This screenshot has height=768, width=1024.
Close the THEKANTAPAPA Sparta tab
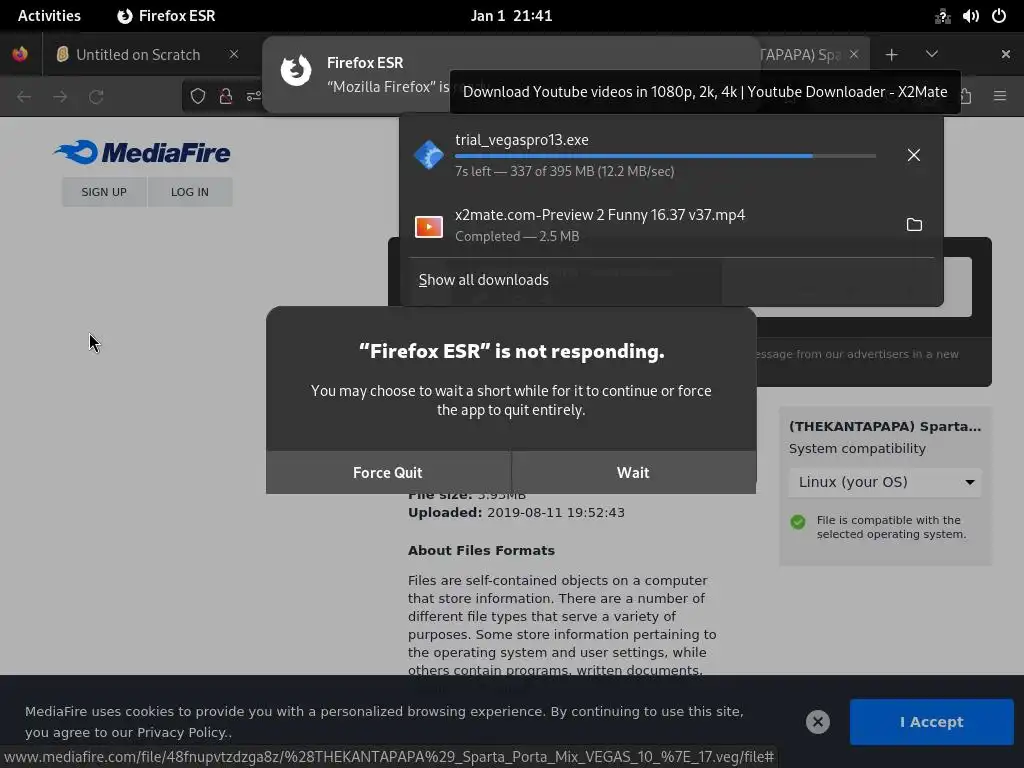tap(854, 54)
